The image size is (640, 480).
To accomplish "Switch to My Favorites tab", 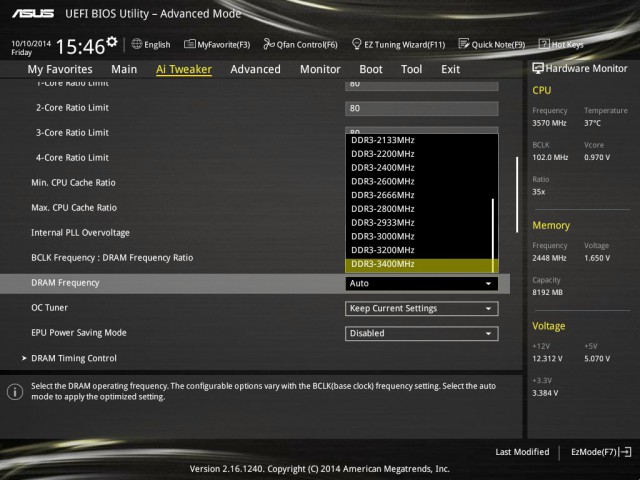I will (x=60, y=69).
